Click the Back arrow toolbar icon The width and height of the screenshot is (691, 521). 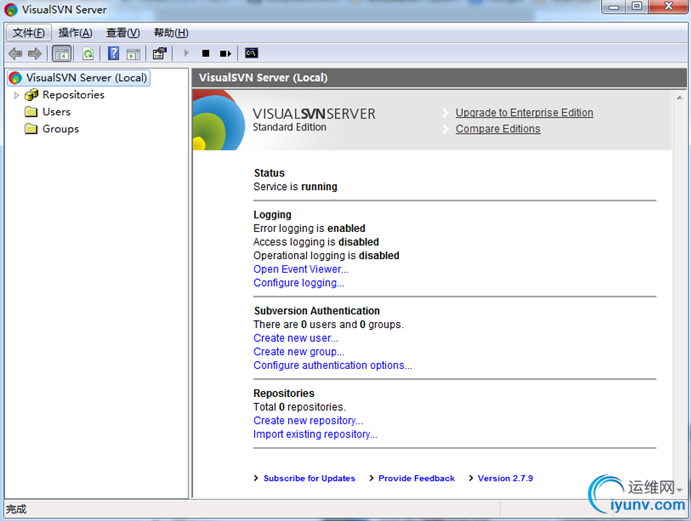(x=15, y=54)
